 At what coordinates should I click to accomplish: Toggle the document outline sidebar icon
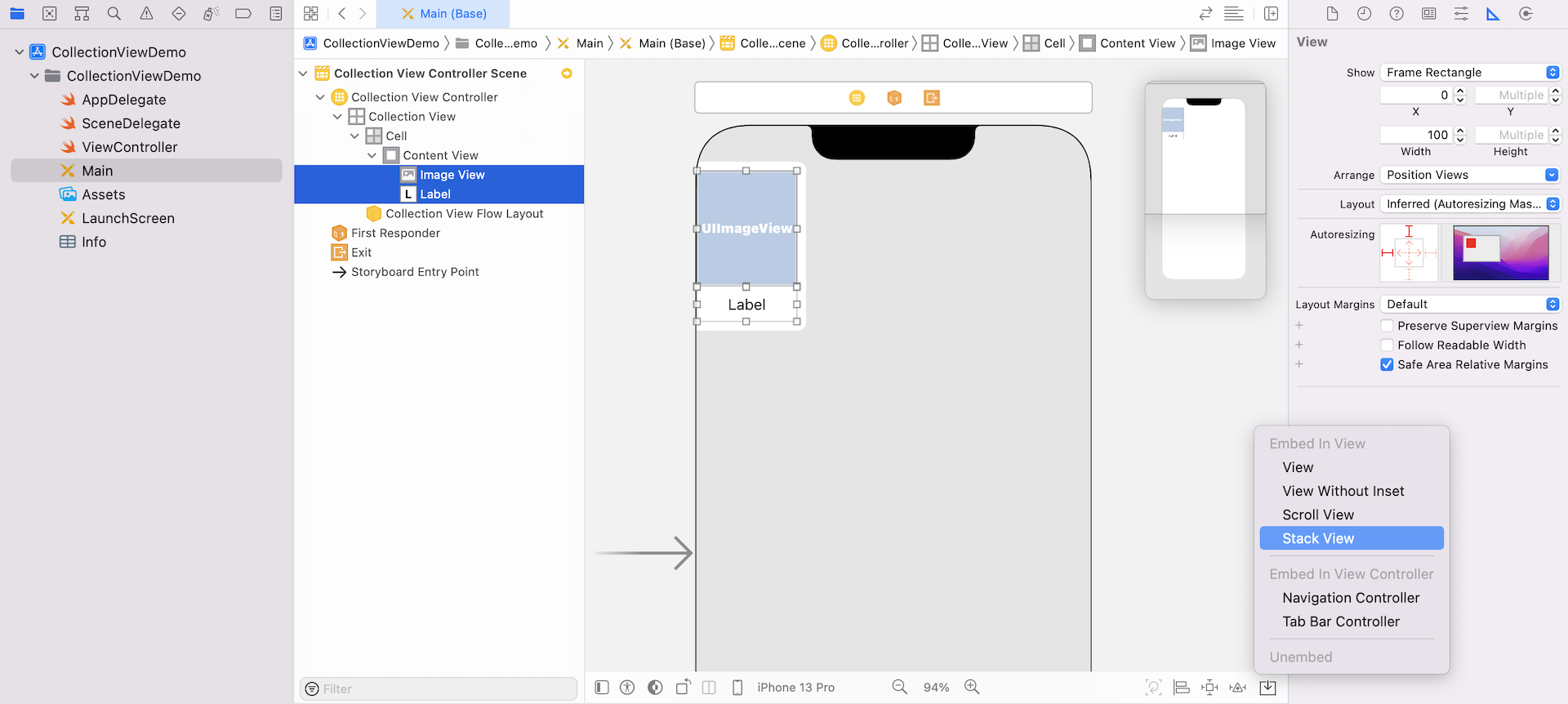click(602, 688)
